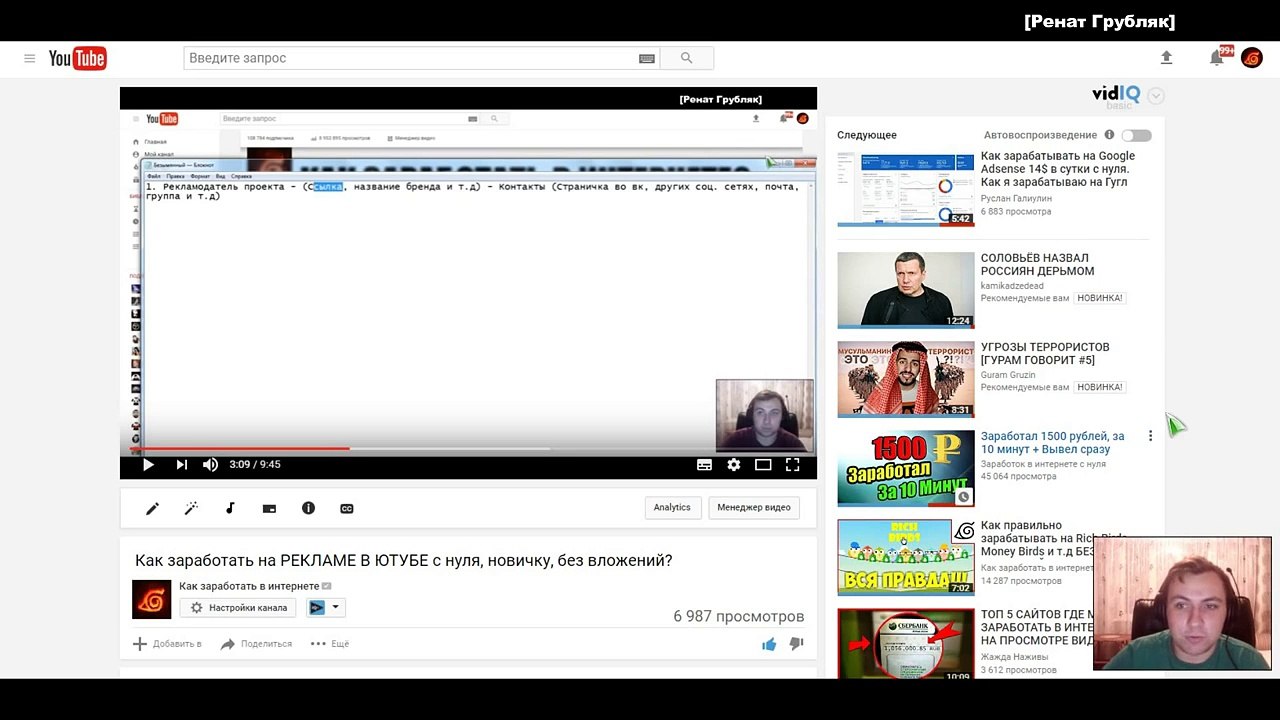Switch to theater mode
This screenshot has width=1280, height=720.
(x=763, y=464)
